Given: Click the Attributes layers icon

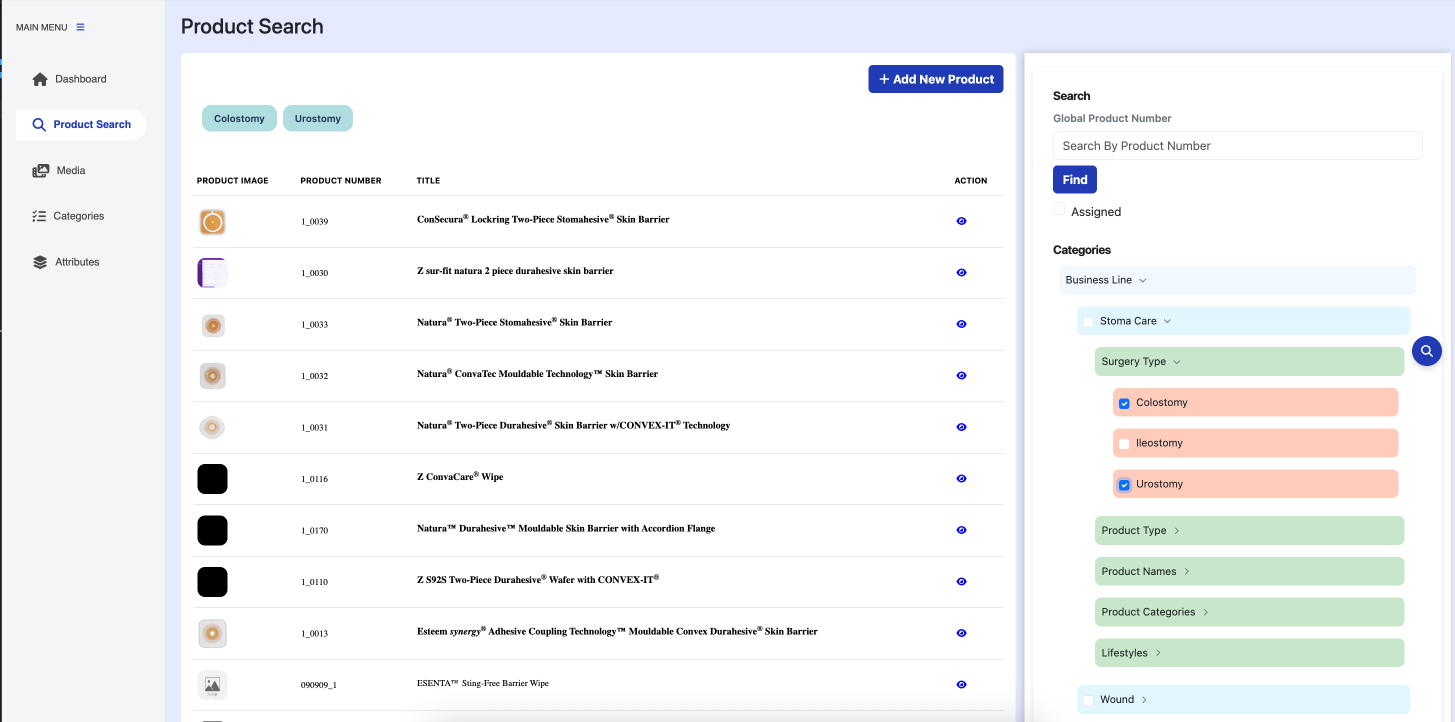Looking at the screenshot, I should 40,262.
